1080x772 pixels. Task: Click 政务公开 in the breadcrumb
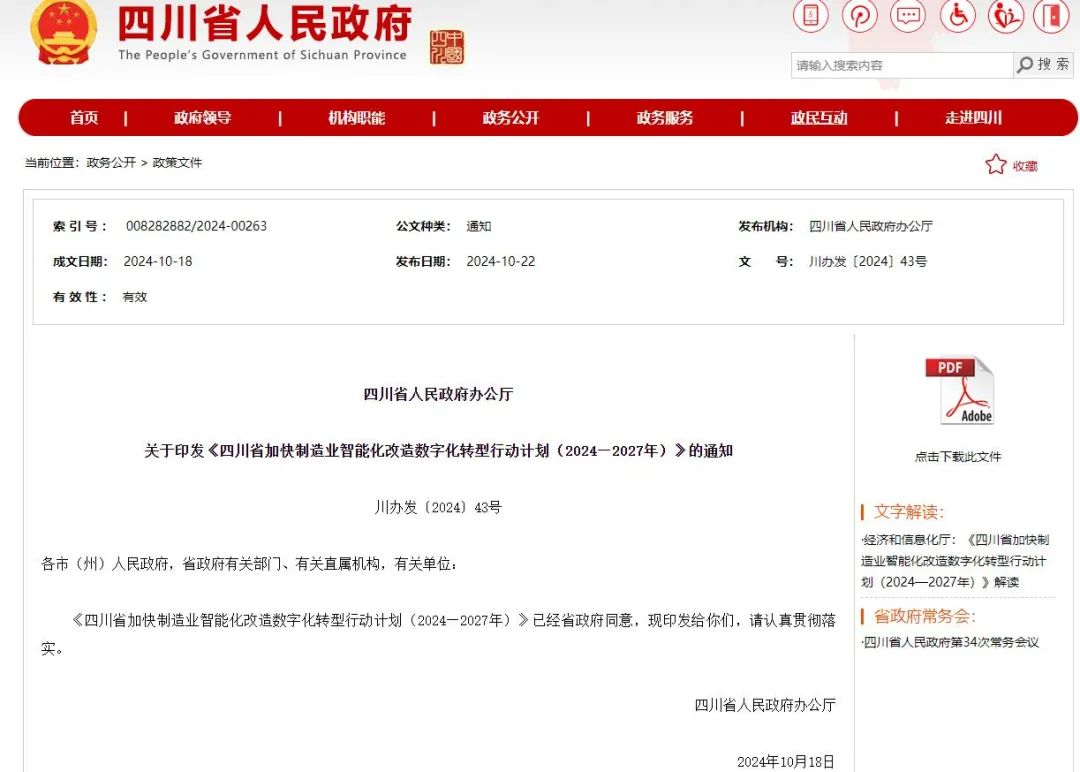(x=111, y=163)
